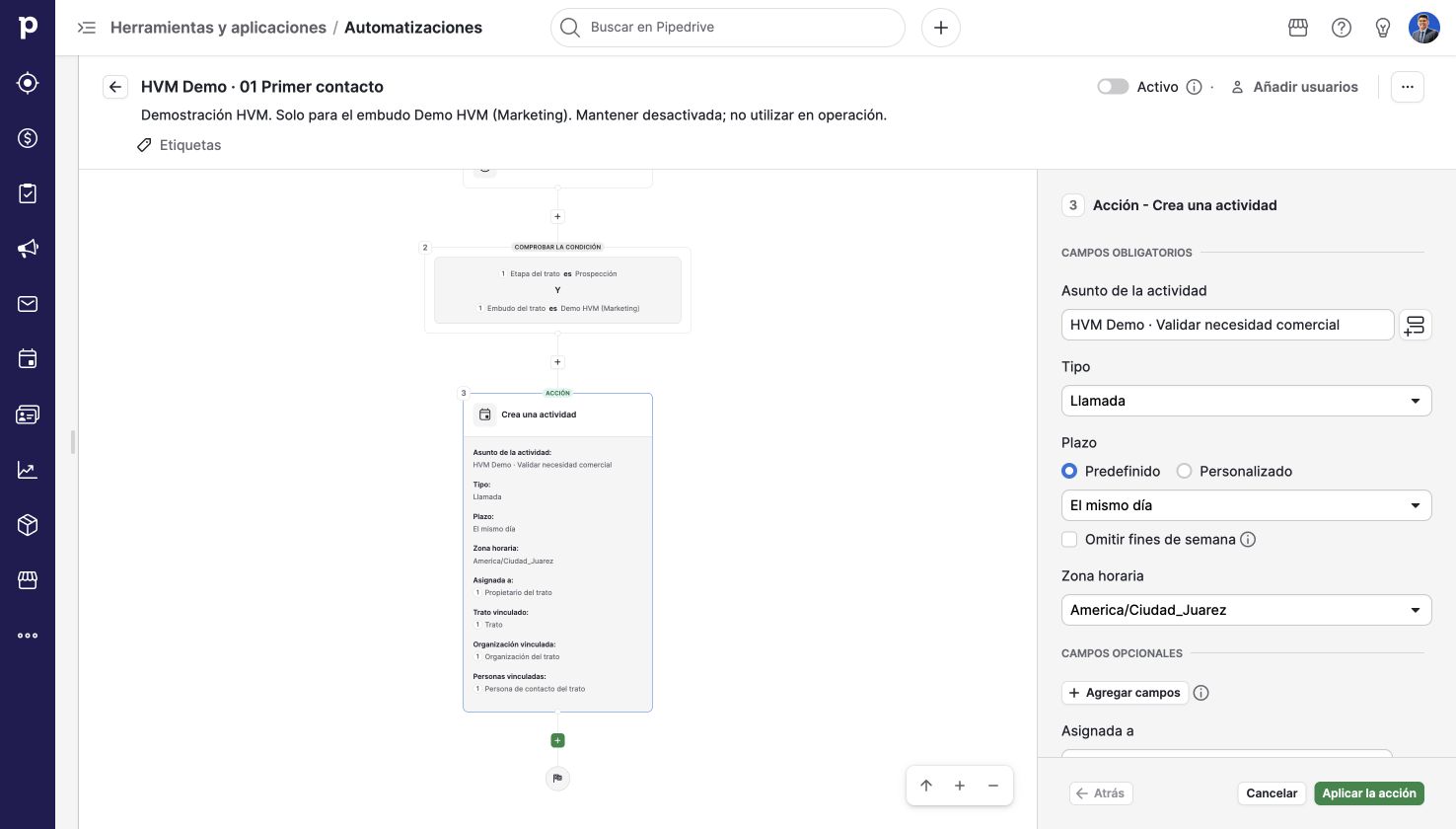Image resolution: width=1456 pixels, height=829 pixels.
Task: Open the automation options ellipsis menu
Action: click(1408, 87)
